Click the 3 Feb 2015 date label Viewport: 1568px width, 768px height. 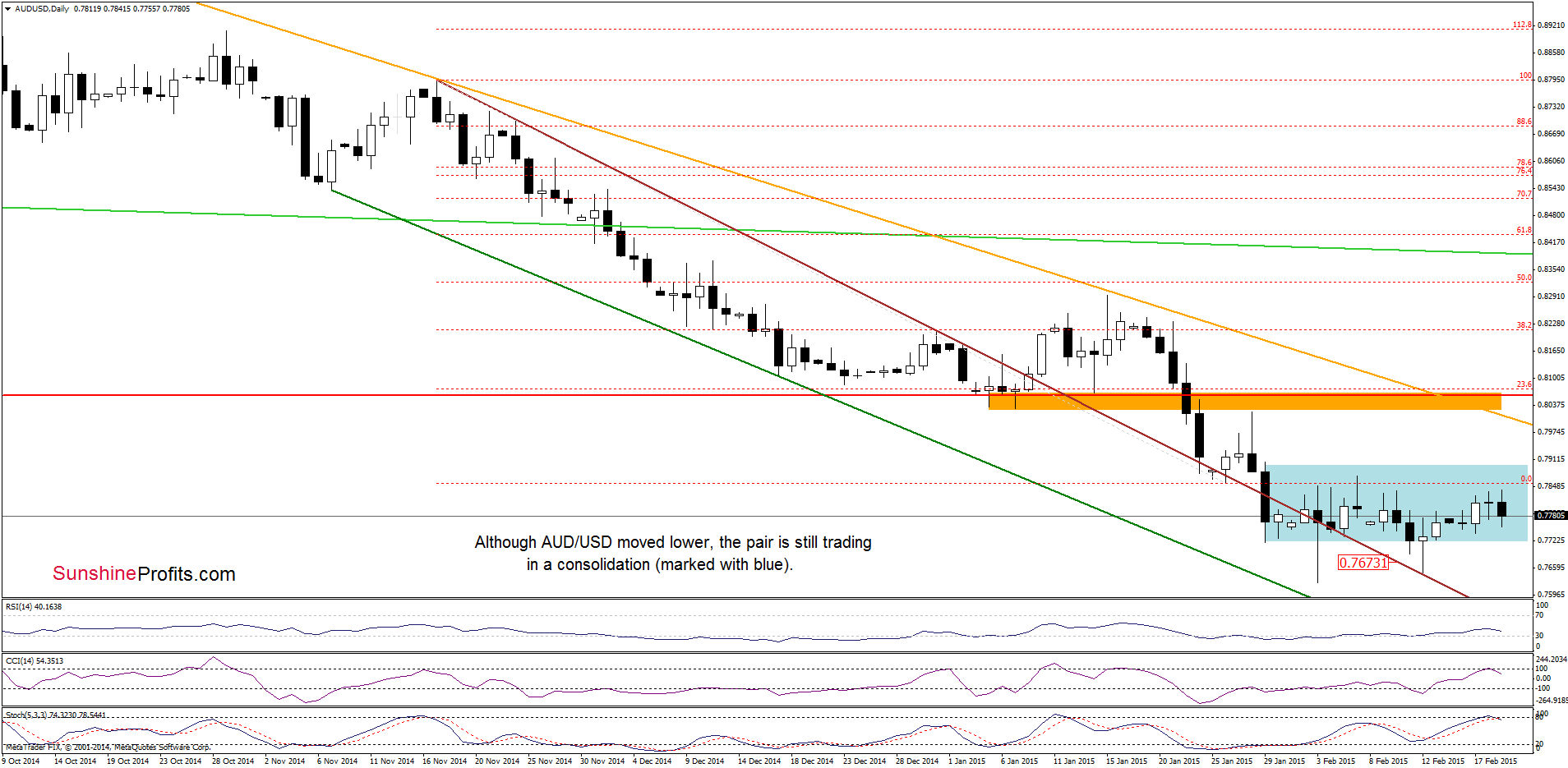1335,761
